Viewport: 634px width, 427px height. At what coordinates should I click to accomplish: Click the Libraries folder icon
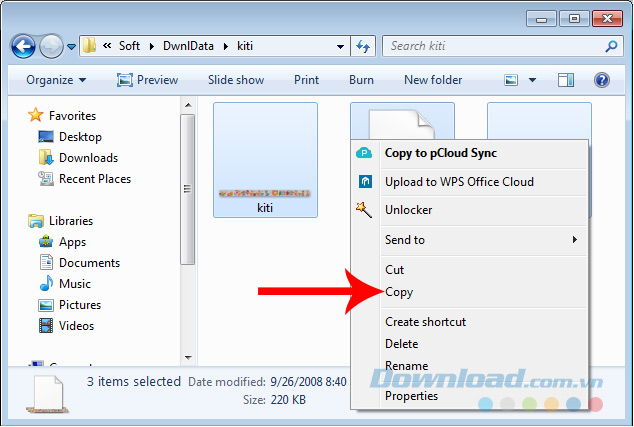(x=36, y=221)
